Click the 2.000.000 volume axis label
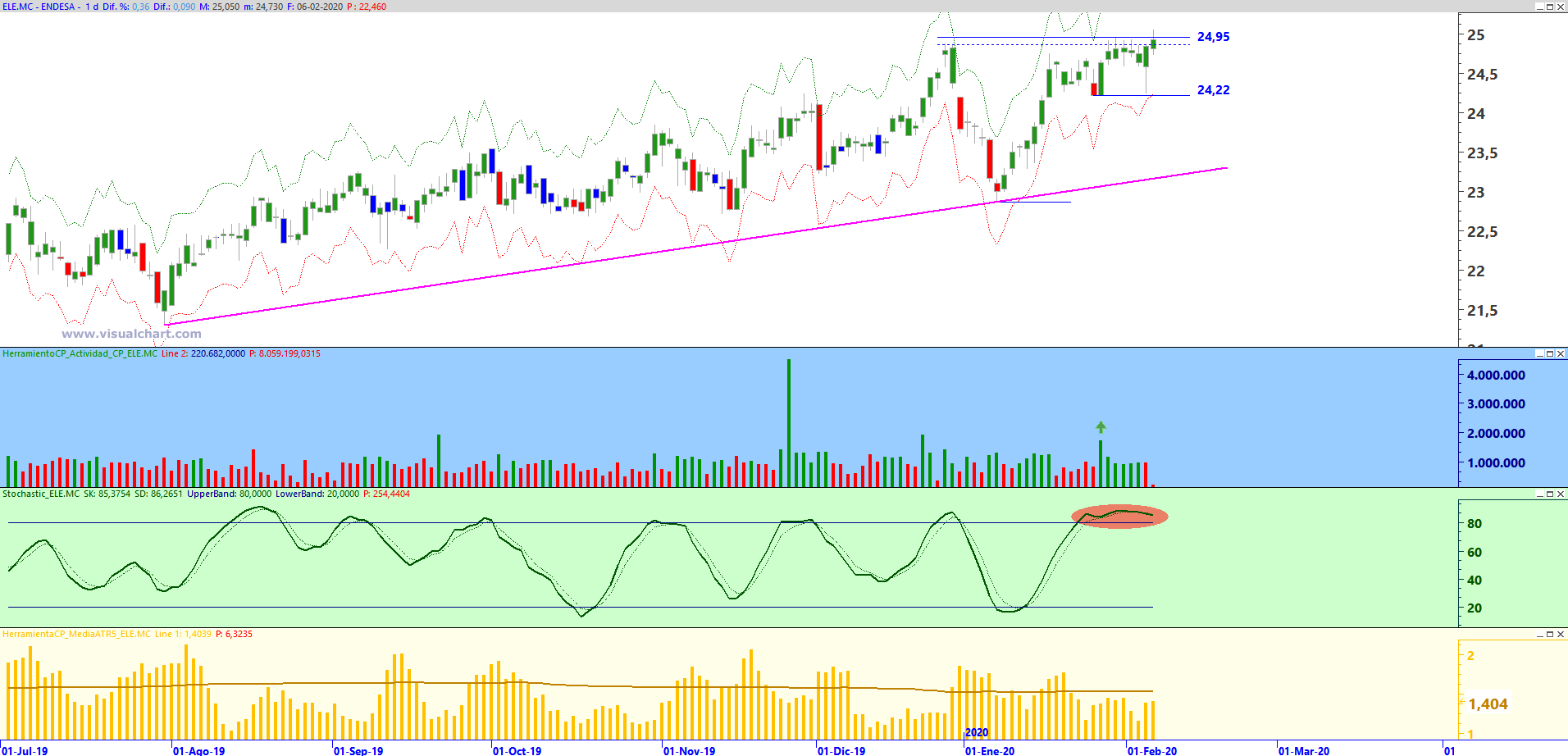 (x=1497, y=434)
